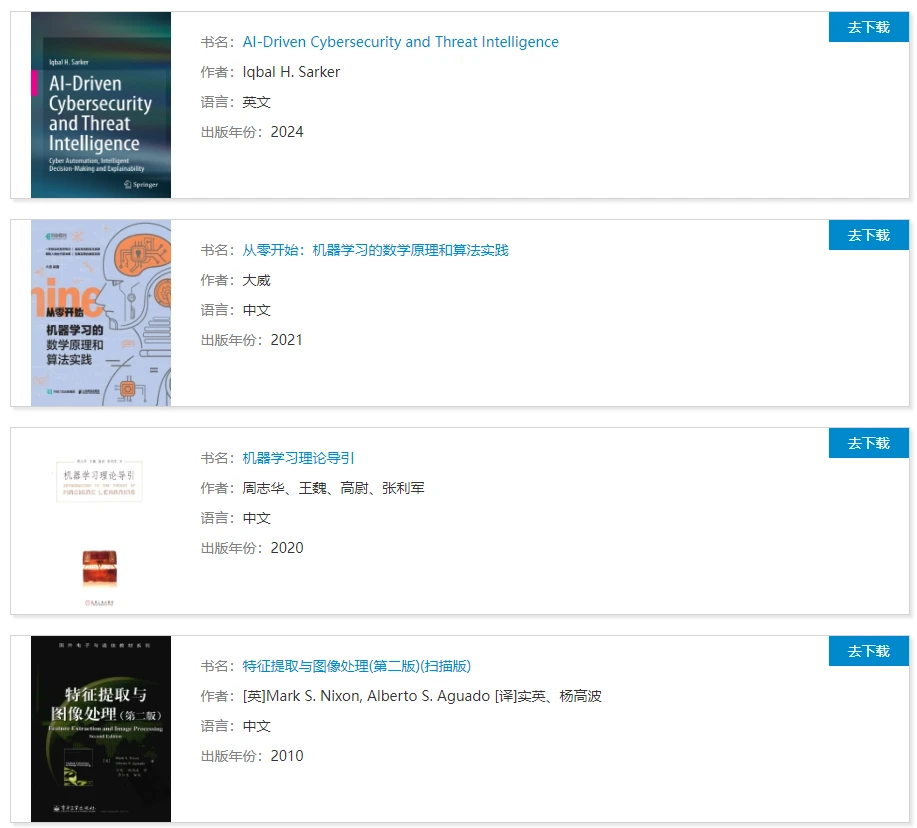Click the publication year 2024
The width and height of the screenshot is (917, 828).
[286, 132]
